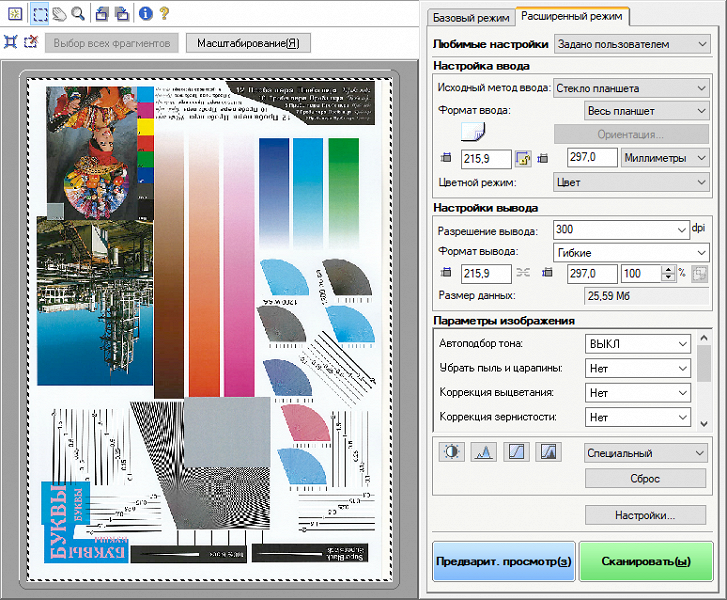The width and height of the screenshot is (727, 600).
Task: Open brightness and contrast adjustment
Action: 452,453
